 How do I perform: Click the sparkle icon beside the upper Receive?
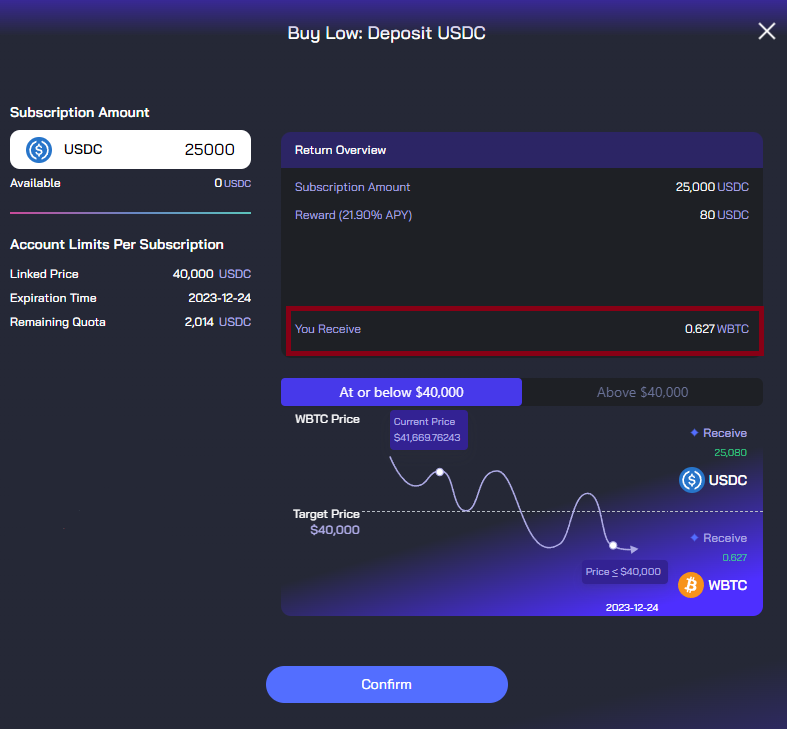[x=694, y=433]
